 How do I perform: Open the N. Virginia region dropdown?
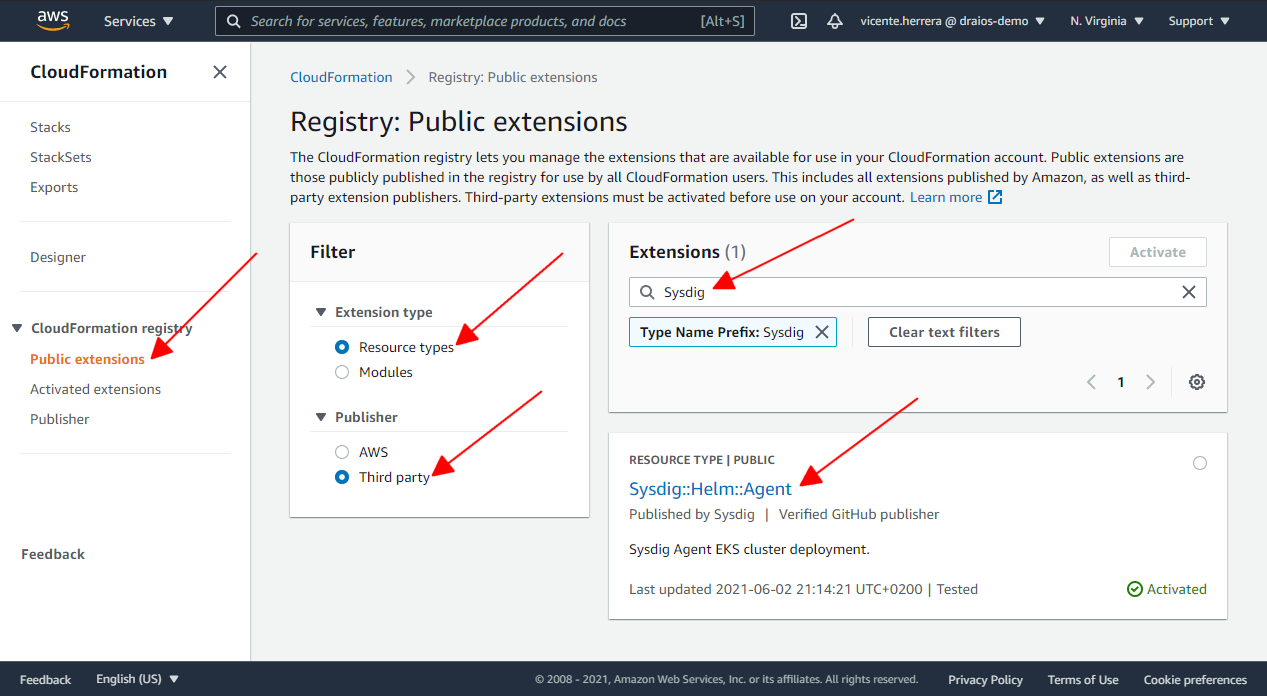click(x=1106, y=20)
